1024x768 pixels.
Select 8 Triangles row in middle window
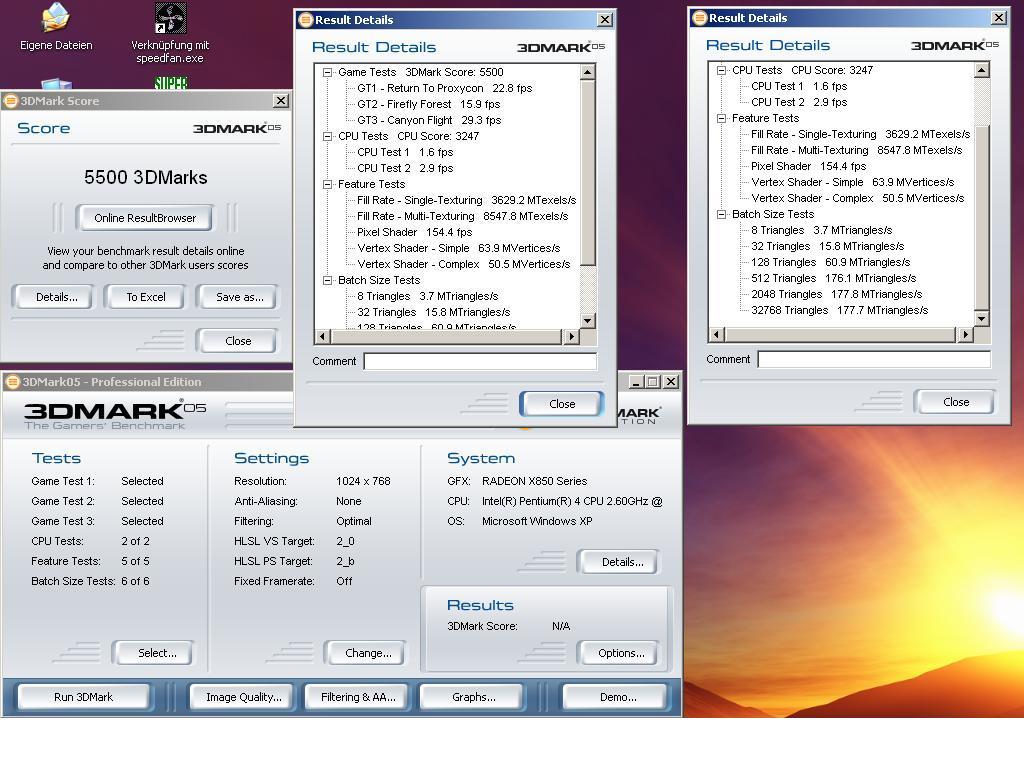point(427,296)
